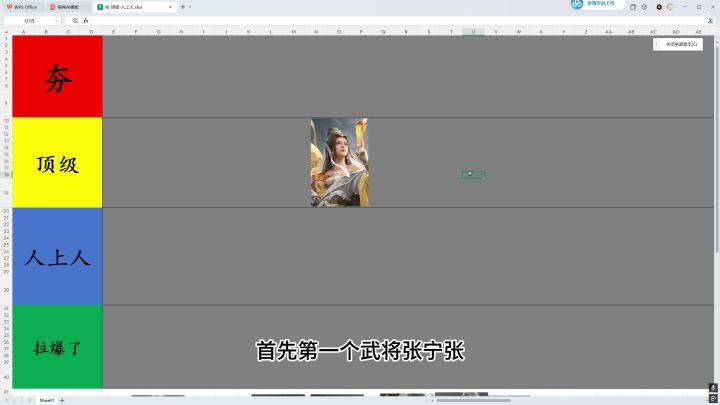The image size is (720, 405).
Task: Select row 1 header
Action: pos(6,39)
